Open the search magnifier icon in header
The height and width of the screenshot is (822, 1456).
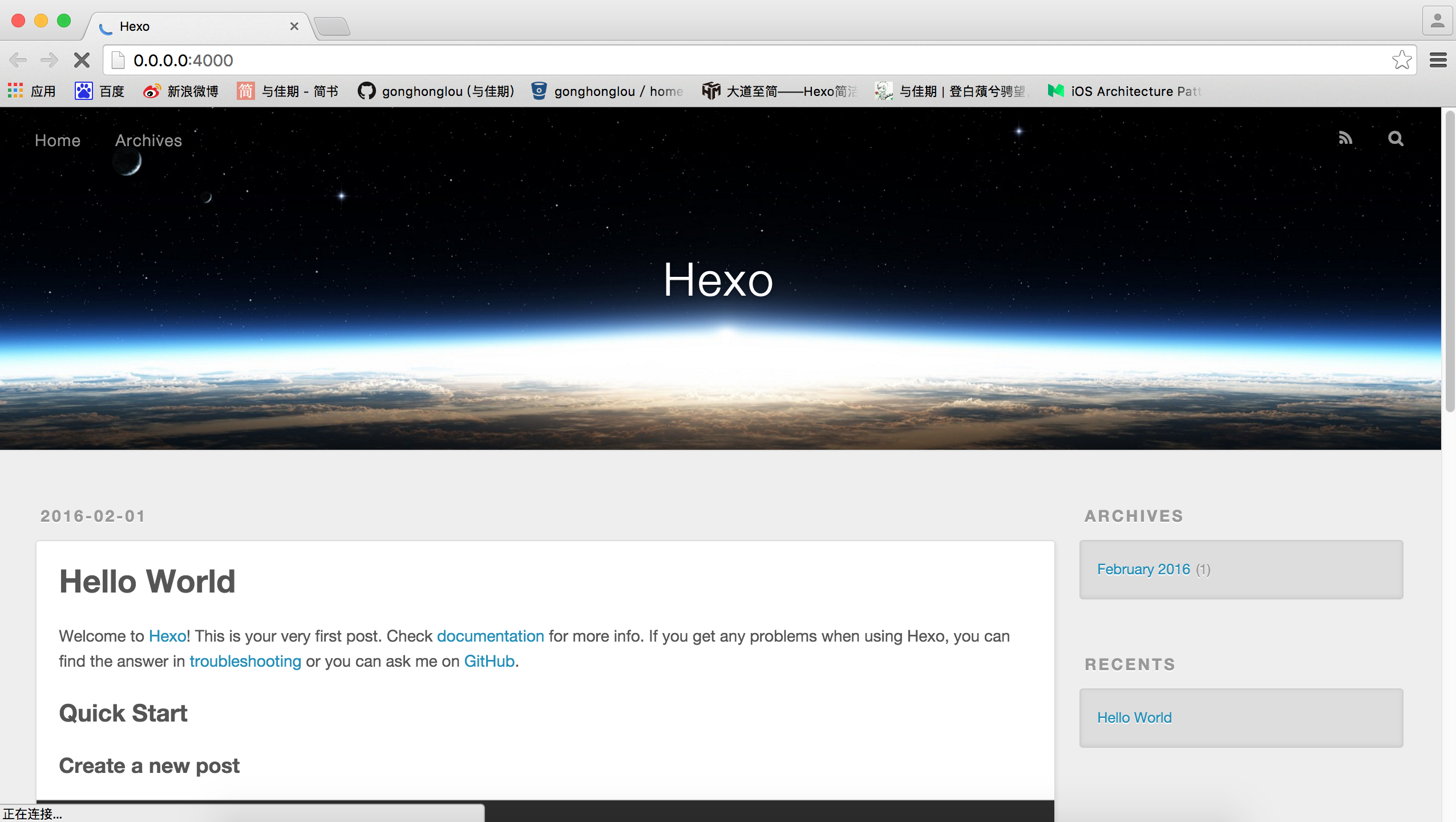point(1396,138)
